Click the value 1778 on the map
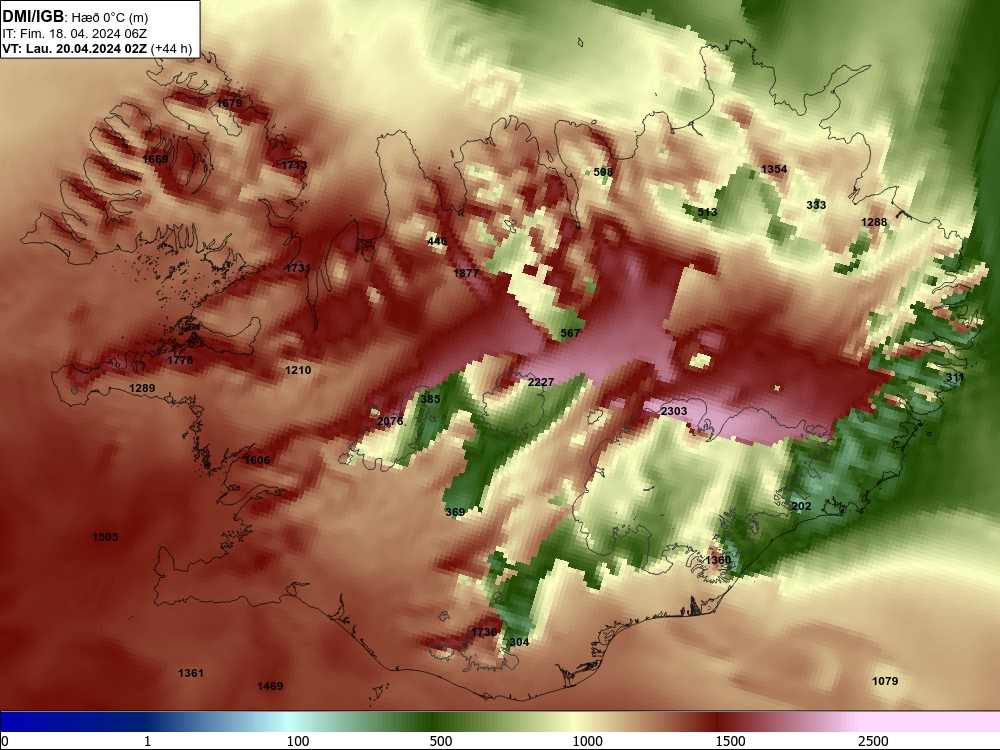The image size is (1000, 750). (x=180, y=360)
